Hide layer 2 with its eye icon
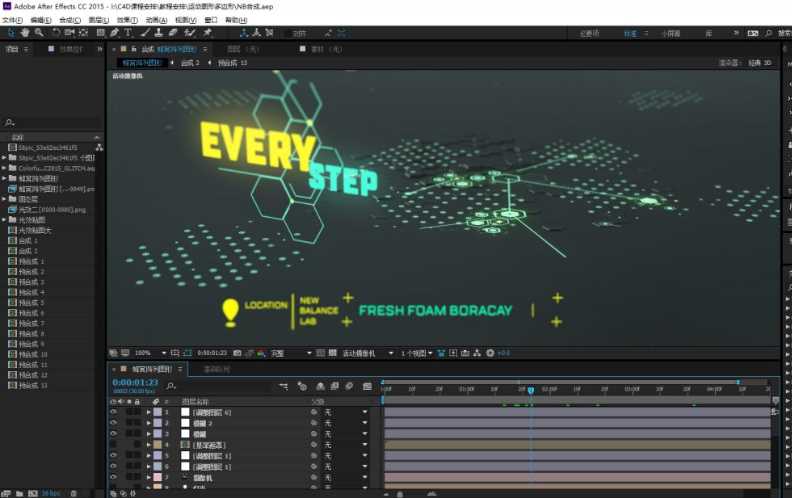 pos(113,423)
